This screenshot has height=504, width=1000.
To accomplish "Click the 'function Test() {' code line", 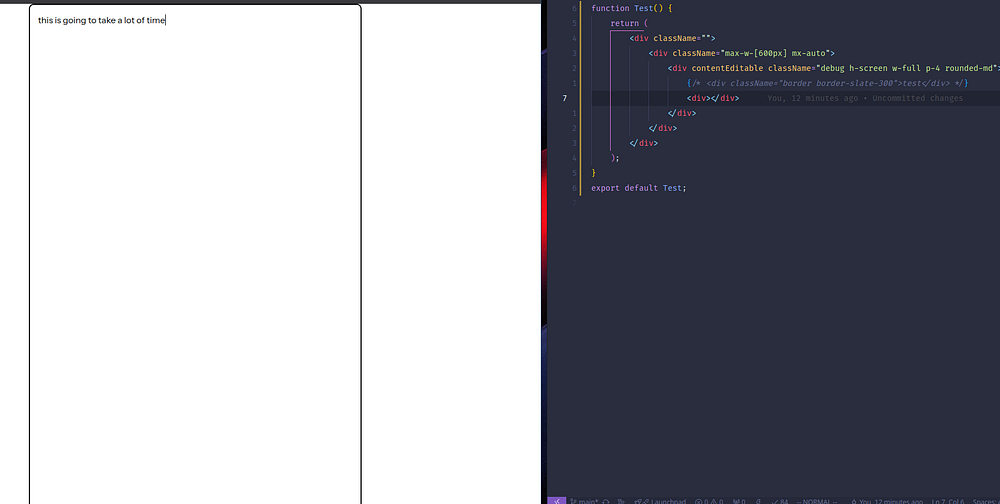I will click(x=632, y=8).
